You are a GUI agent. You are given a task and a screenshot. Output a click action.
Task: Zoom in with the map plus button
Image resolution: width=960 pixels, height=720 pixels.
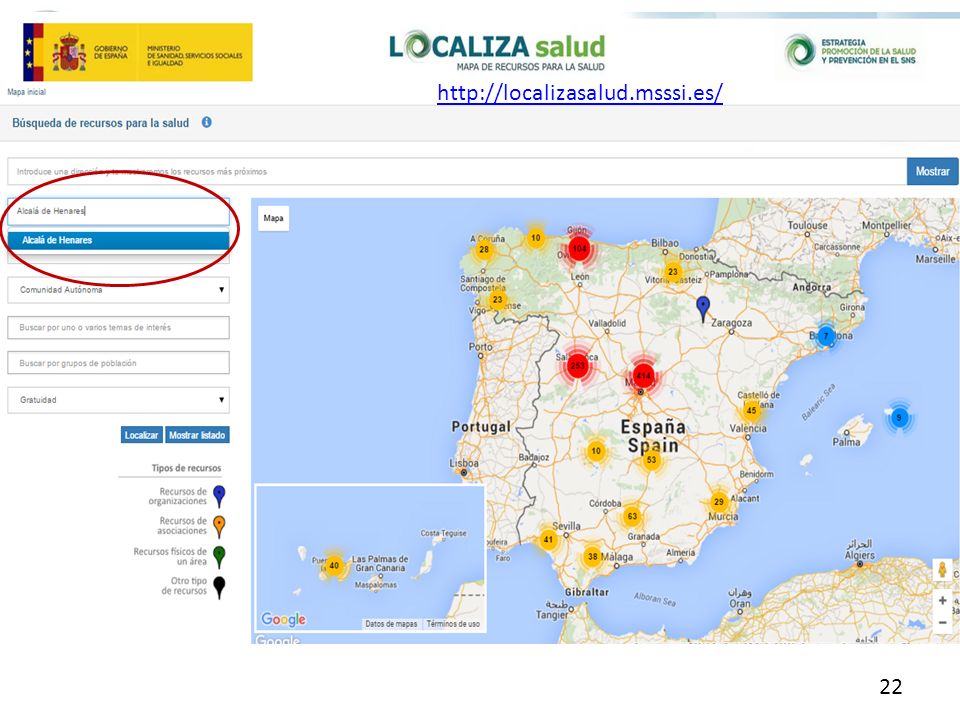coord(942,601)
